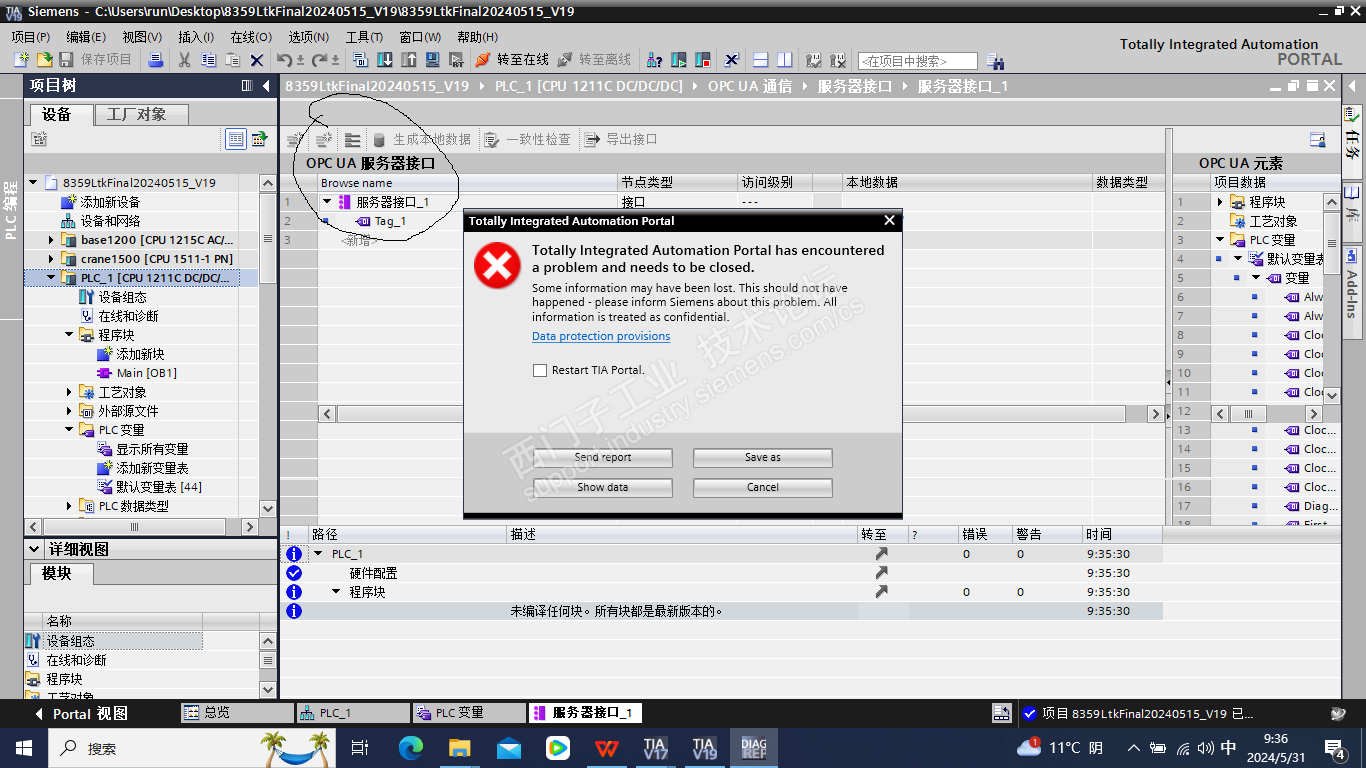This screenshot has width=1366, height=768.
Task: Open the Windows Start menu
Action: click(x=24, y=748)
